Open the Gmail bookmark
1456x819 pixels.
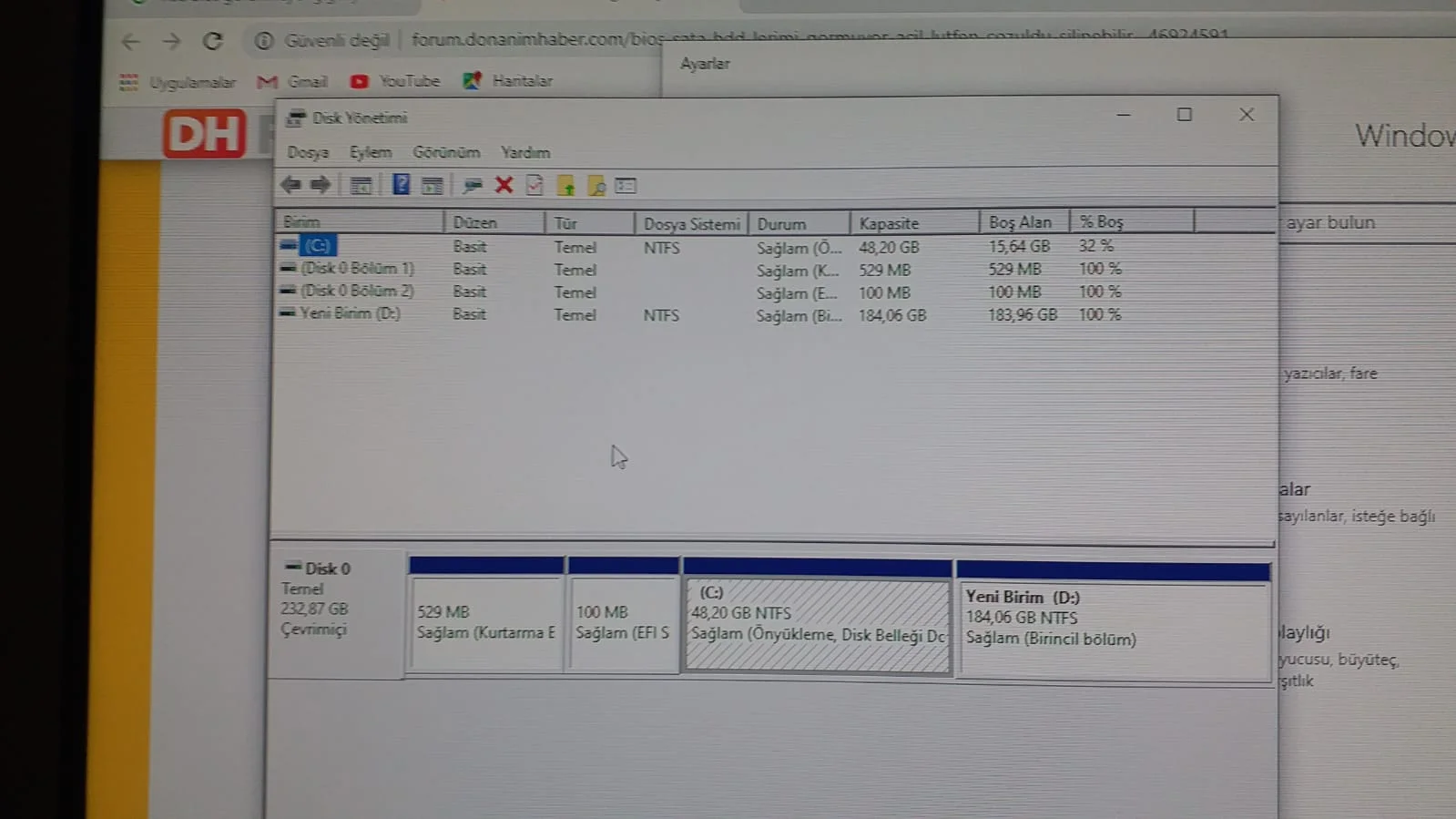click(x=292, y=82)
